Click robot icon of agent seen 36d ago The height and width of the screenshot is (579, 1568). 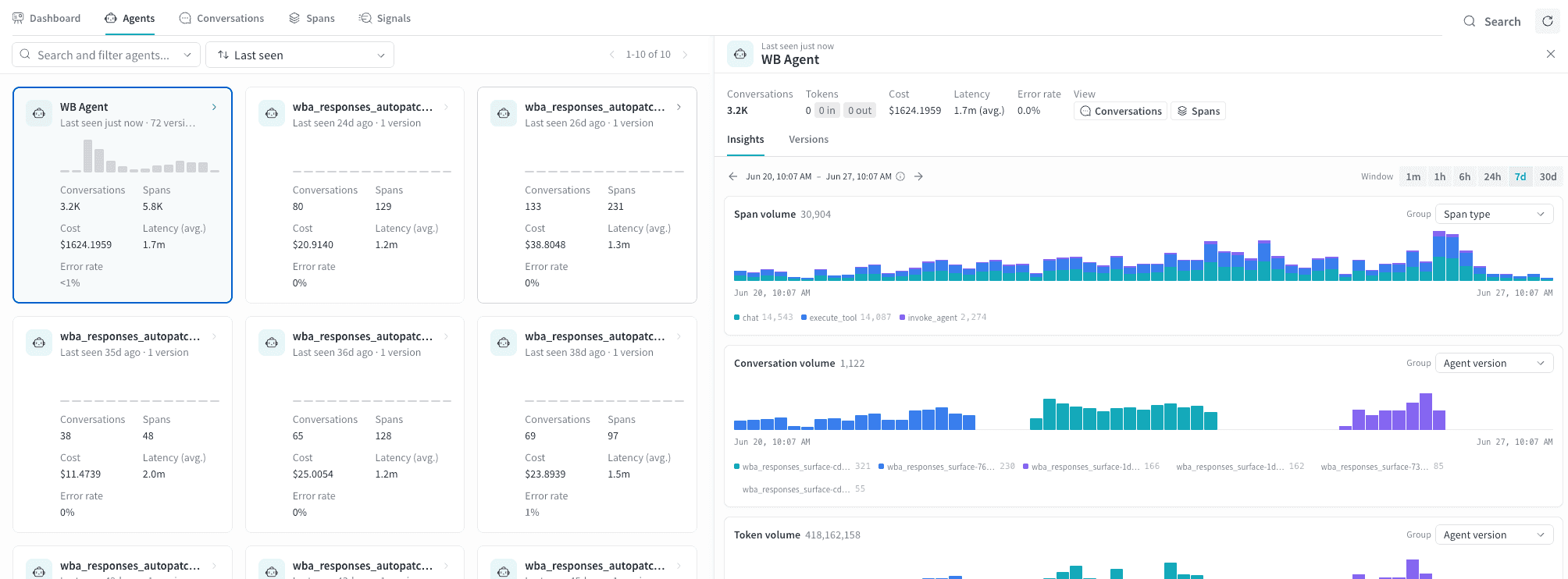272,343
